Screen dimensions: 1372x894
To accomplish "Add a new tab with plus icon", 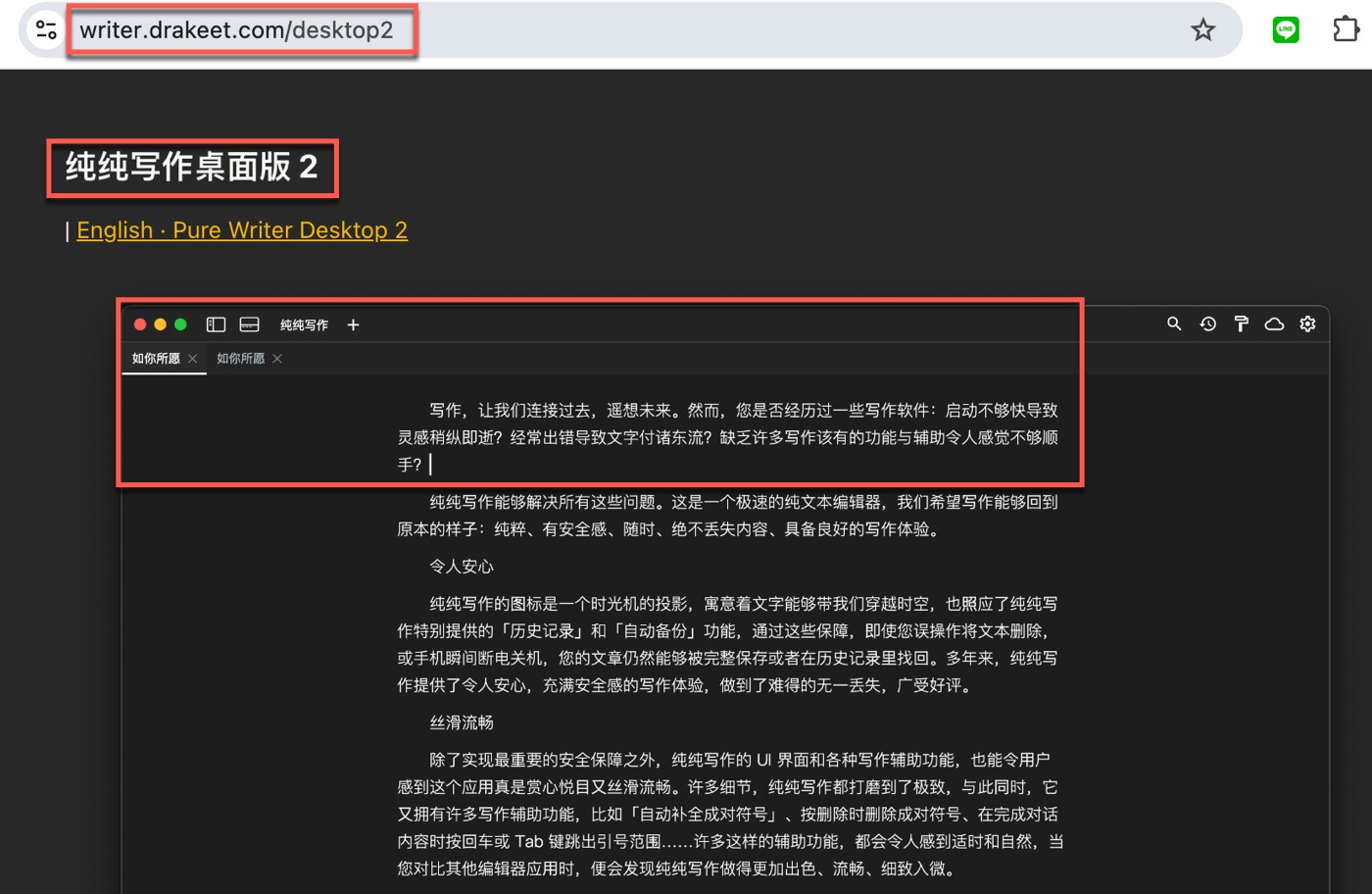I will (x=353, y=324).
